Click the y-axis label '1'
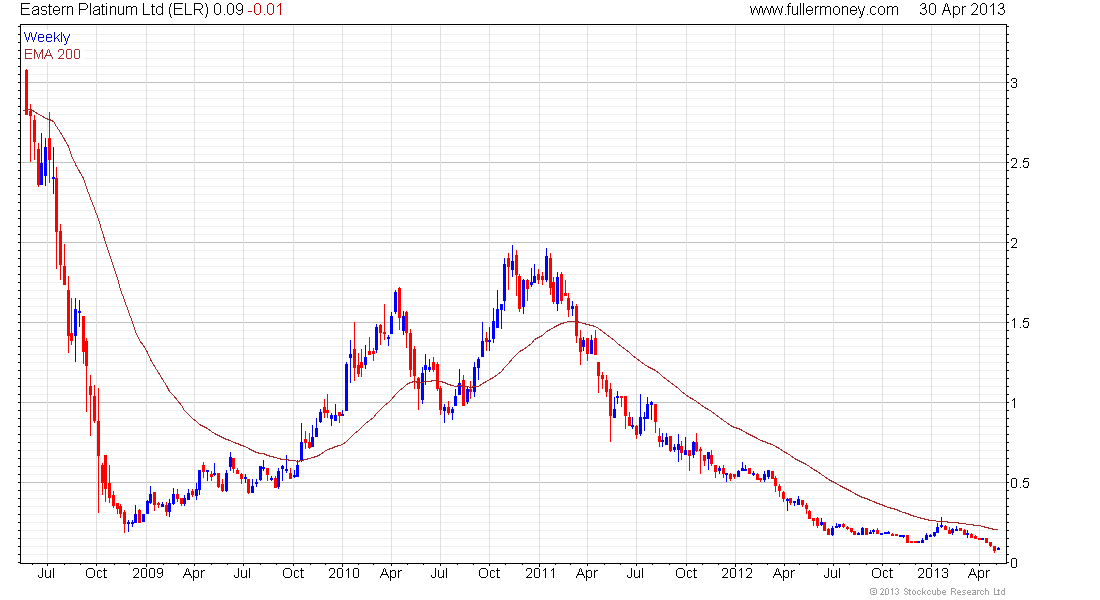 1013,403
